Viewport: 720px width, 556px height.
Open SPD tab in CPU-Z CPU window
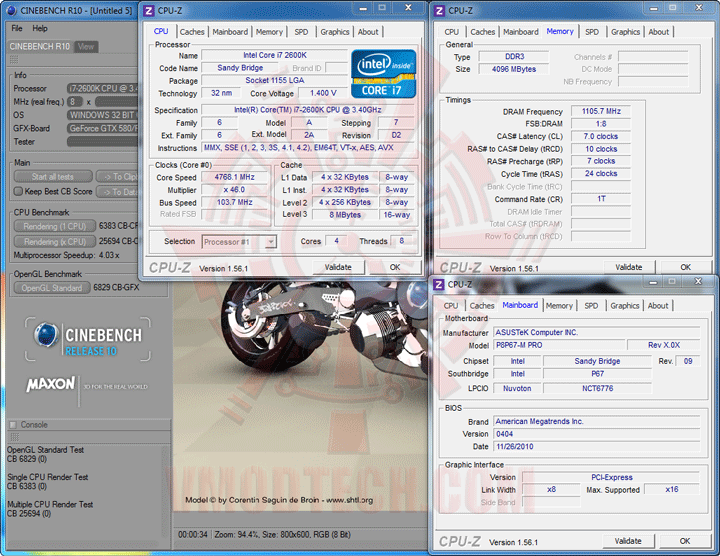(301, 32)
